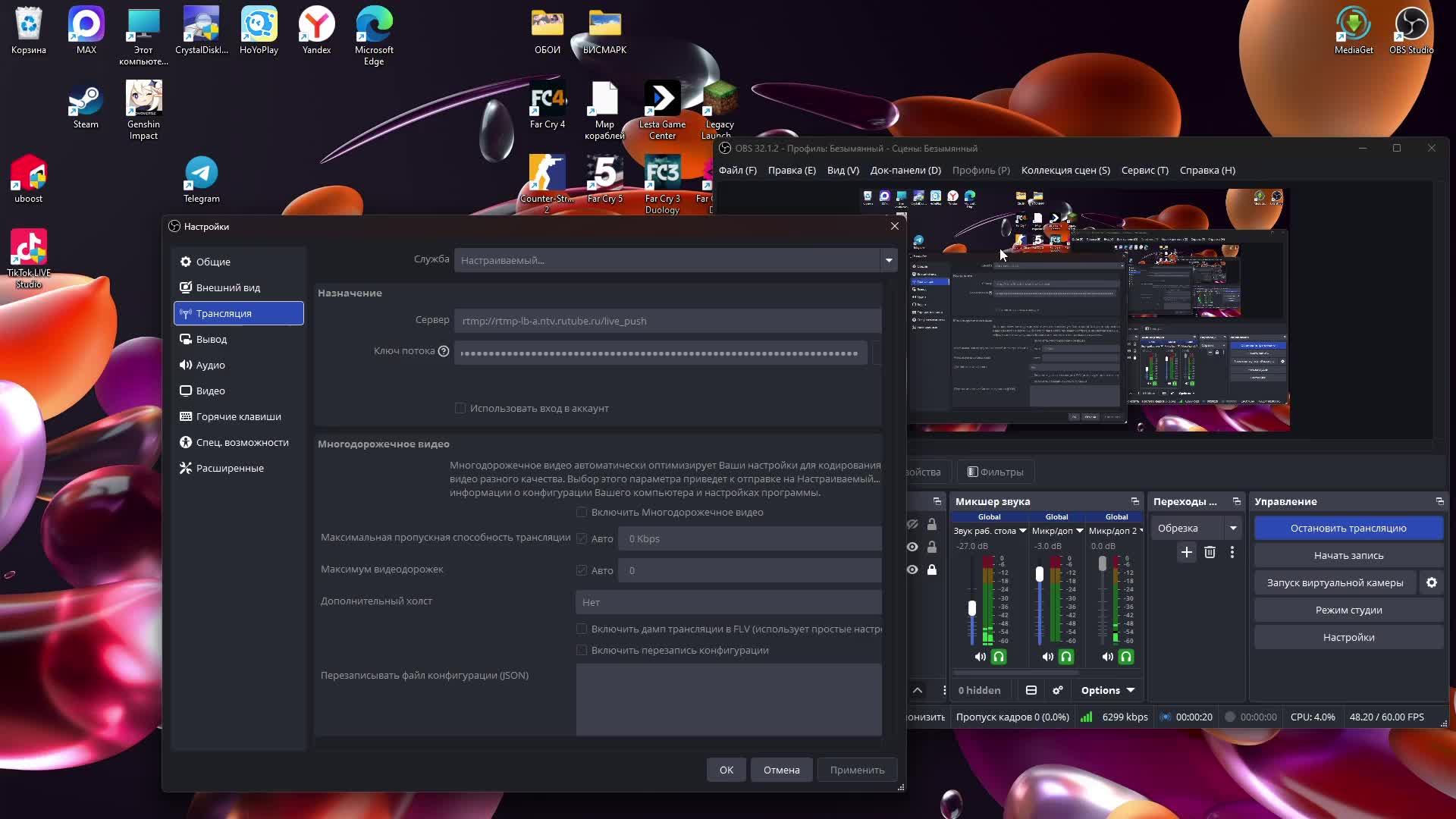The height and width of the screenshot is (819, 1456).
Task: Toggle headphone monitoring for Микр/доп
Action: 1066,657
